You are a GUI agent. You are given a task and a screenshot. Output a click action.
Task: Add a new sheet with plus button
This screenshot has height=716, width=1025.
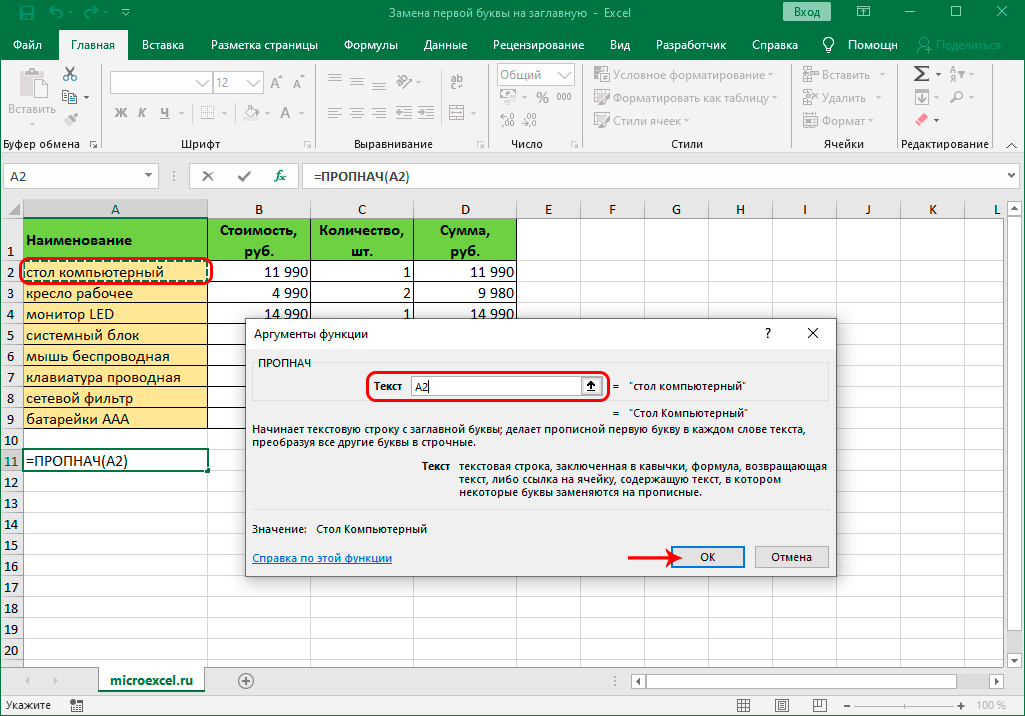click(245, 680)
